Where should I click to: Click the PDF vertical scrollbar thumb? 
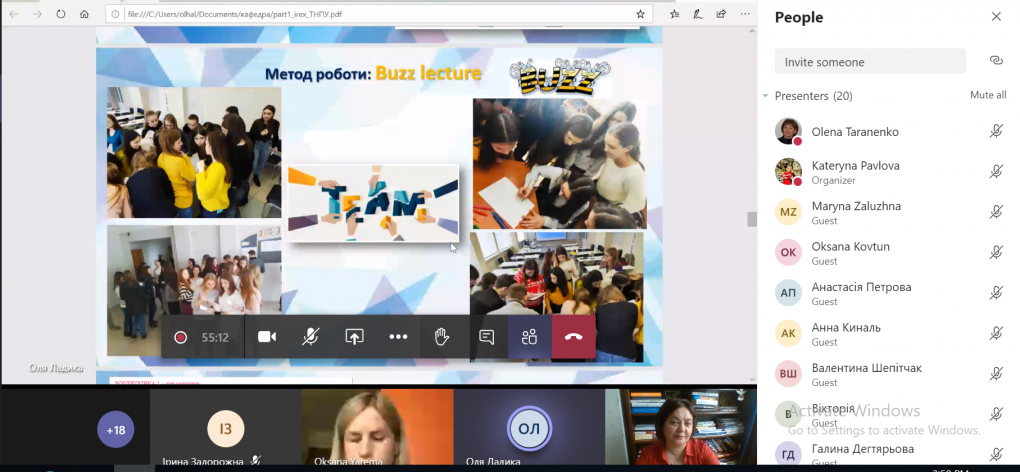click(751, 219)
